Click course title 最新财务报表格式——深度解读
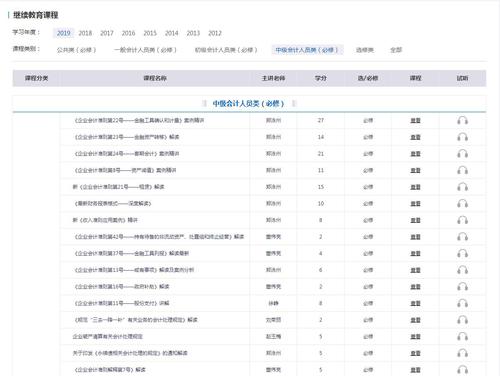This screenshot has height=376, width=500. [113, 203]
